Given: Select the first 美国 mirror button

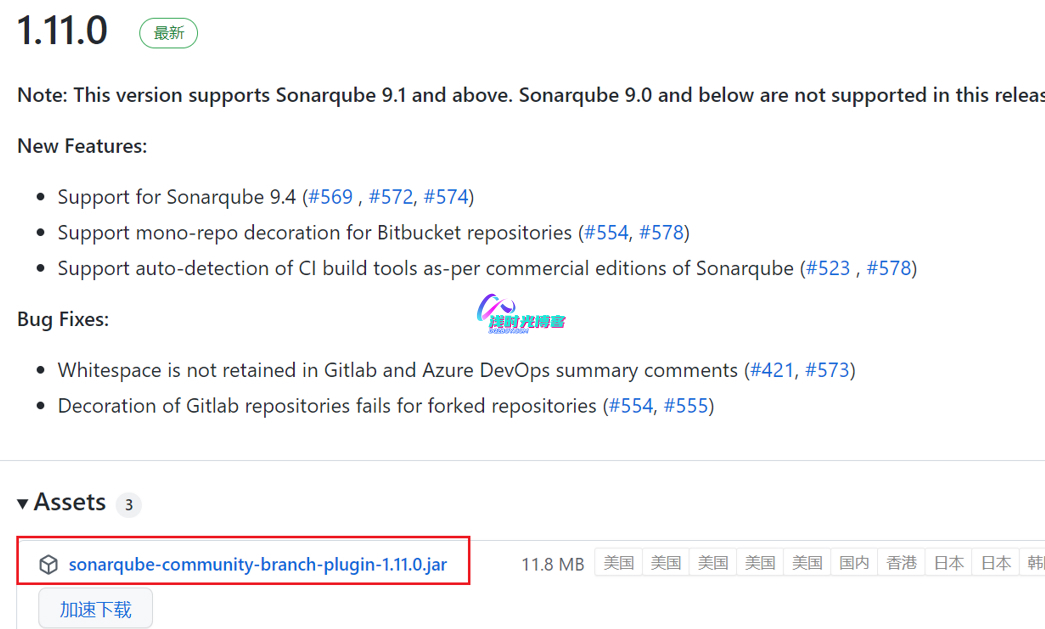Looking at the screenshot, I should point(619,563).
